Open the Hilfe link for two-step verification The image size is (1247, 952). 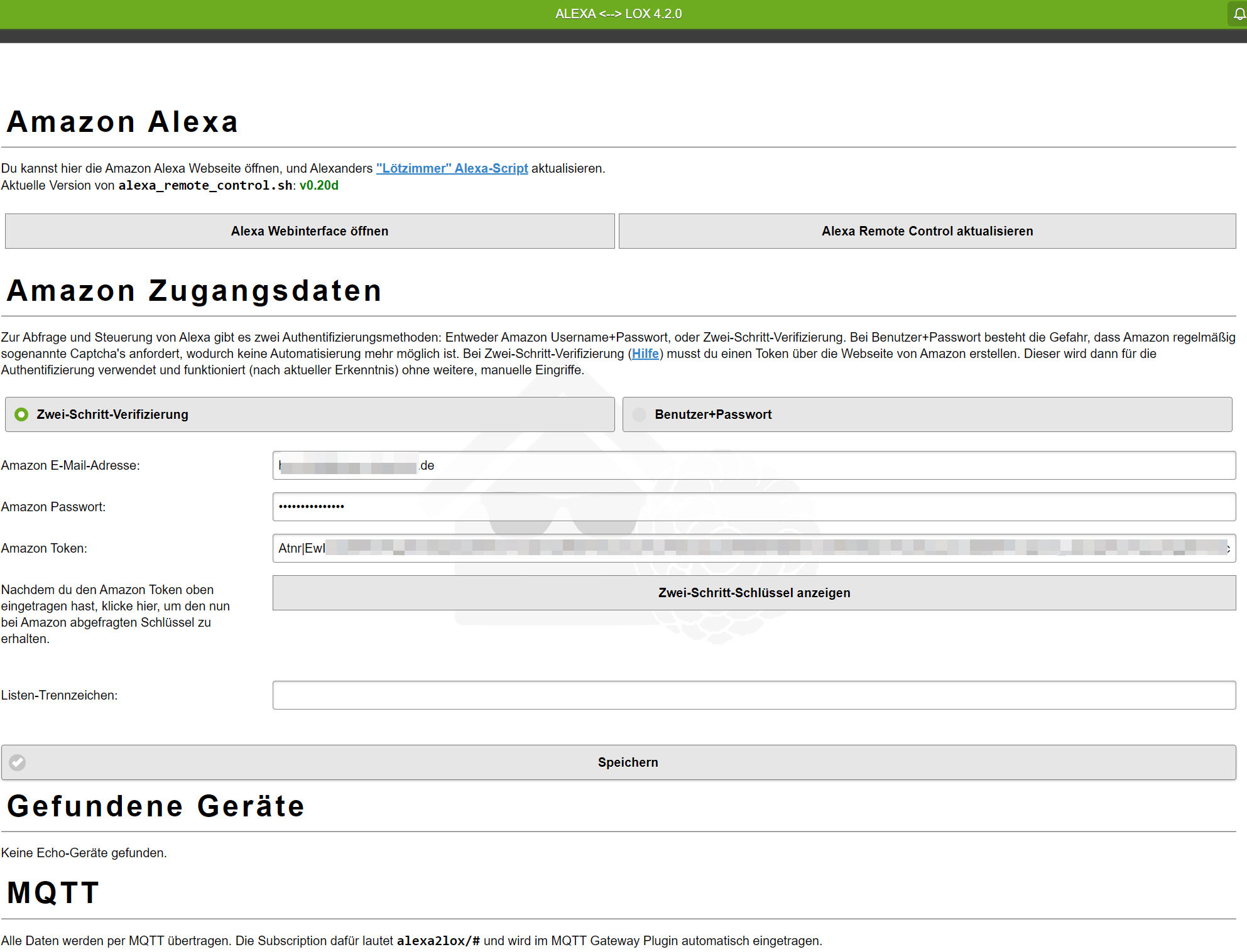pyautogui.click(x=645, y=354)
